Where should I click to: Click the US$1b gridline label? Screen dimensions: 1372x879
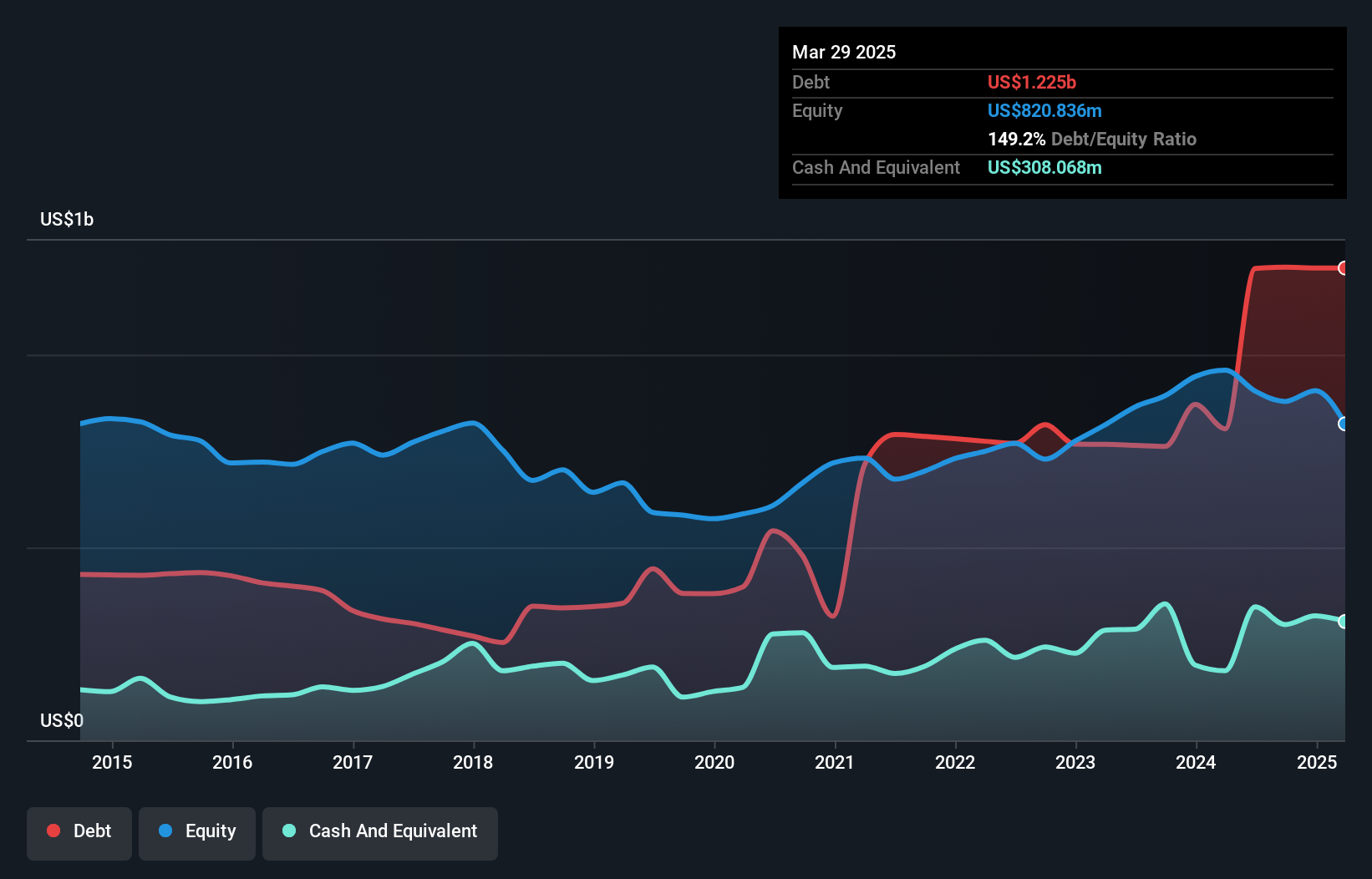(x=67, y=219)
